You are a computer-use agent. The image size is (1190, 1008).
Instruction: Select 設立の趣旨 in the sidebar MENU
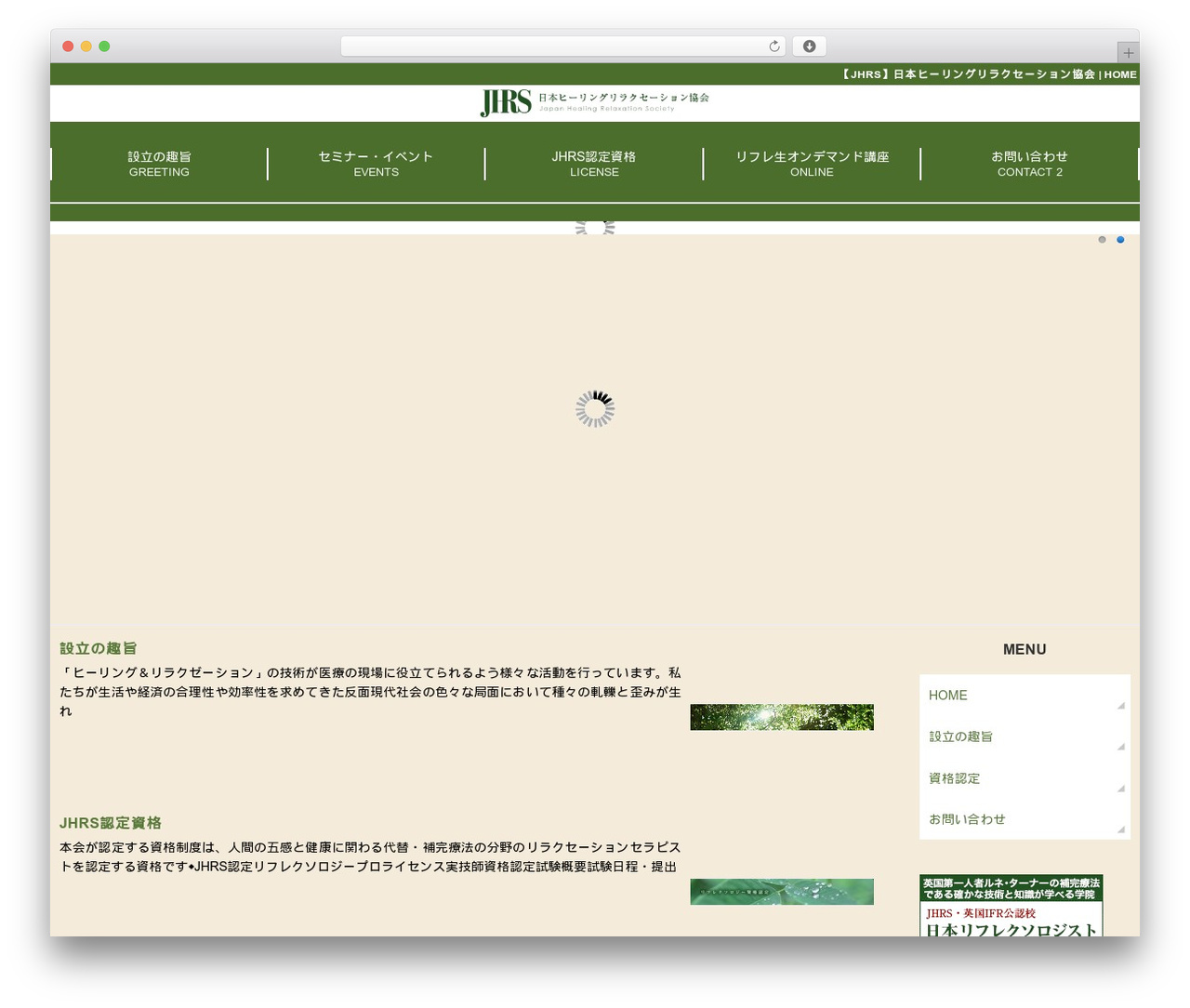tap(1025, 736)
